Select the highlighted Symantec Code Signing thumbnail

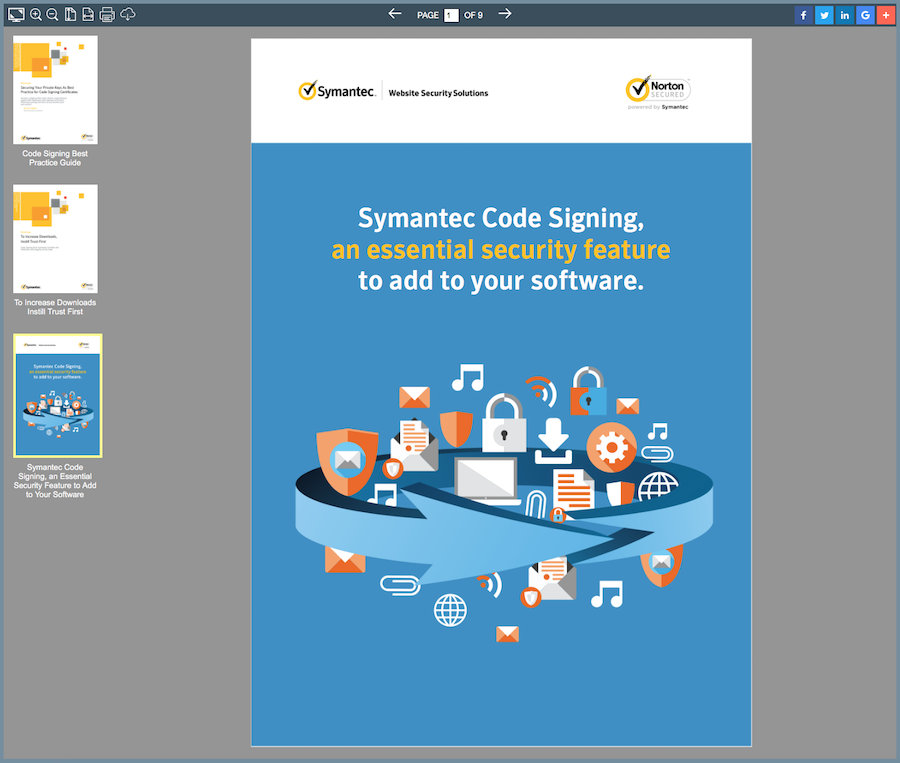[x=58, y=396]
